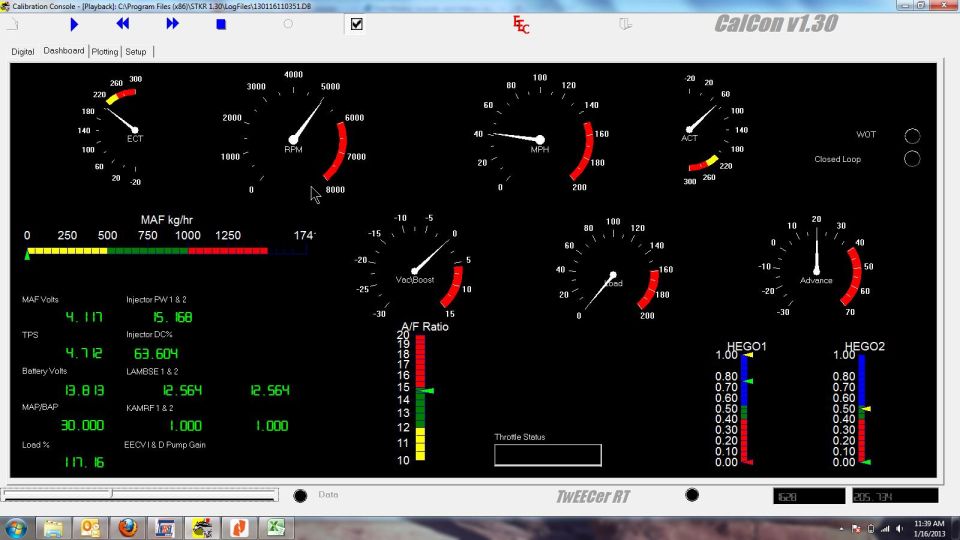
Task: Show hidden tray icons arrow
Action: pyautogui.click(x=841, y=529)
